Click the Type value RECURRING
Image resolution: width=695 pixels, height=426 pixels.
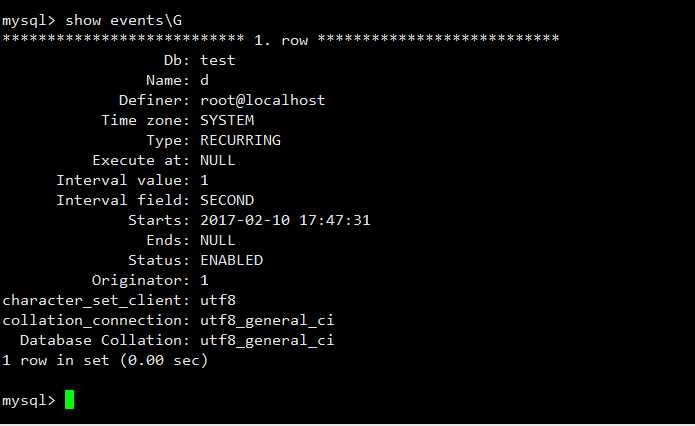click(x=240, y=140)
